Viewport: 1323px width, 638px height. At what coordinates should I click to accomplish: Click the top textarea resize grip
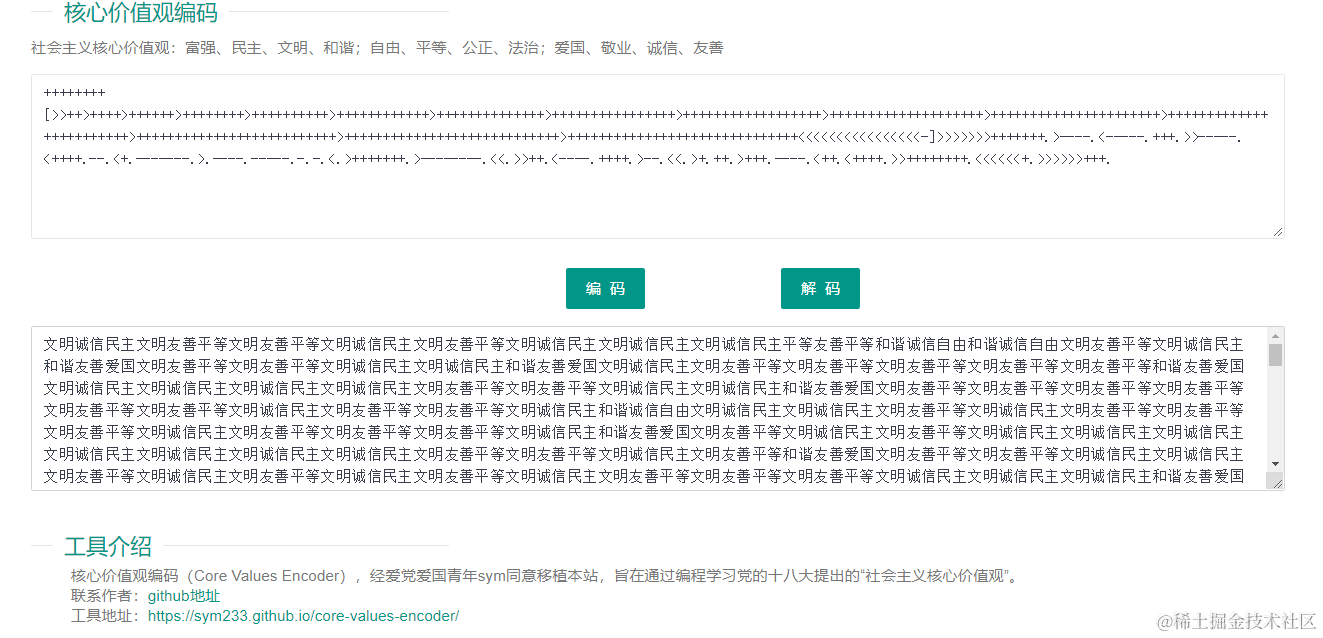click(1278, 232)
